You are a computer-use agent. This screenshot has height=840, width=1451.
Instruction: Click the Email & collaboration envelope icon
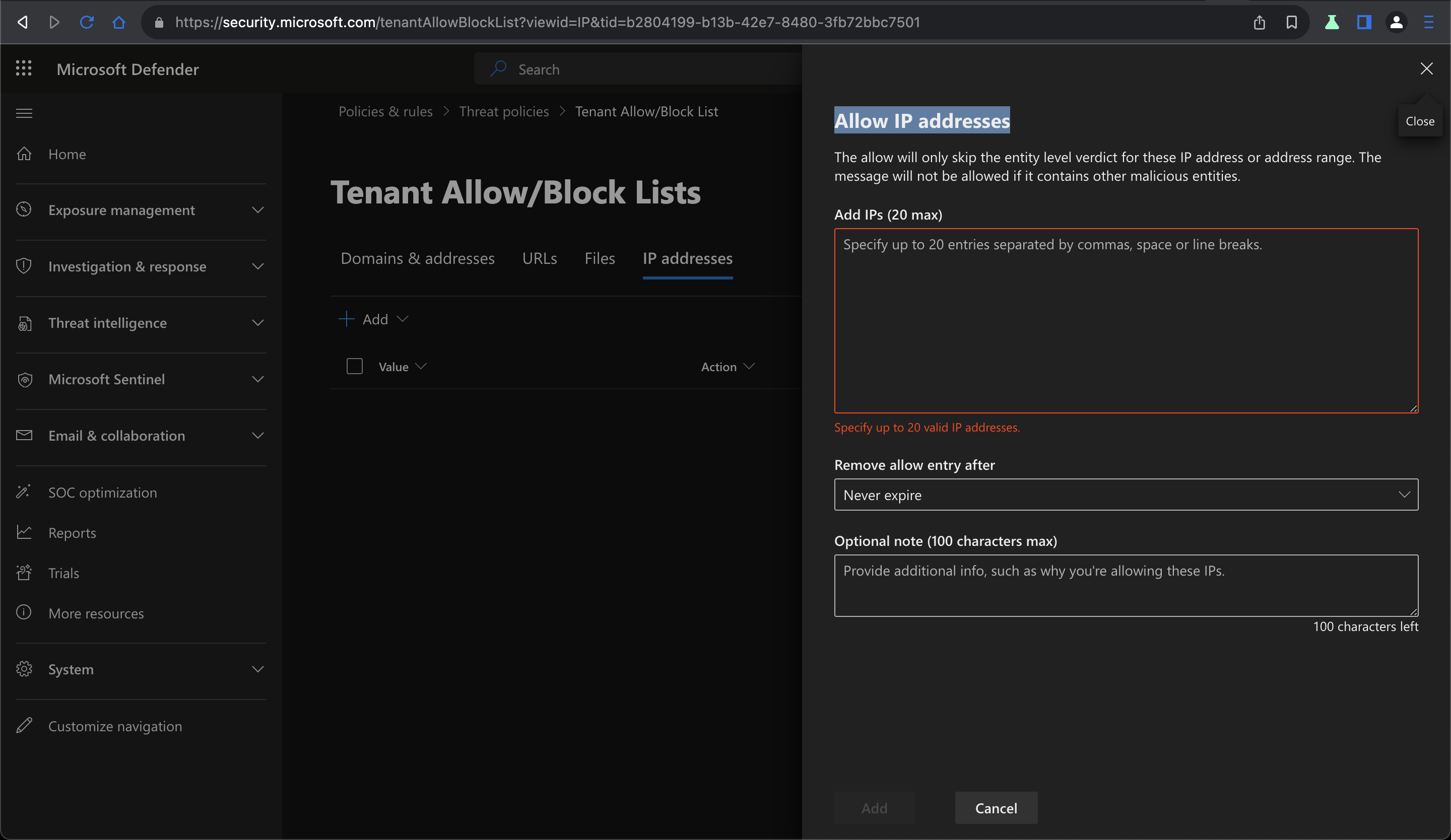click(24, 435)
